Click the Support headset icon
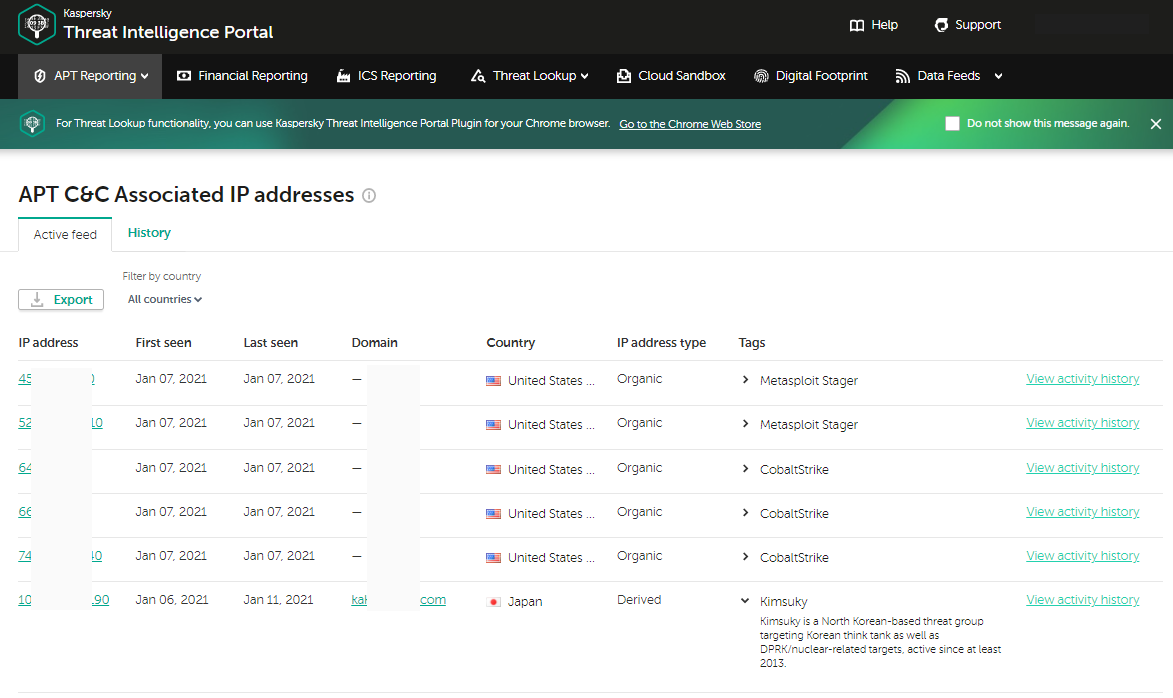This screenshot has height=698, width=1173. pos(941,25)
